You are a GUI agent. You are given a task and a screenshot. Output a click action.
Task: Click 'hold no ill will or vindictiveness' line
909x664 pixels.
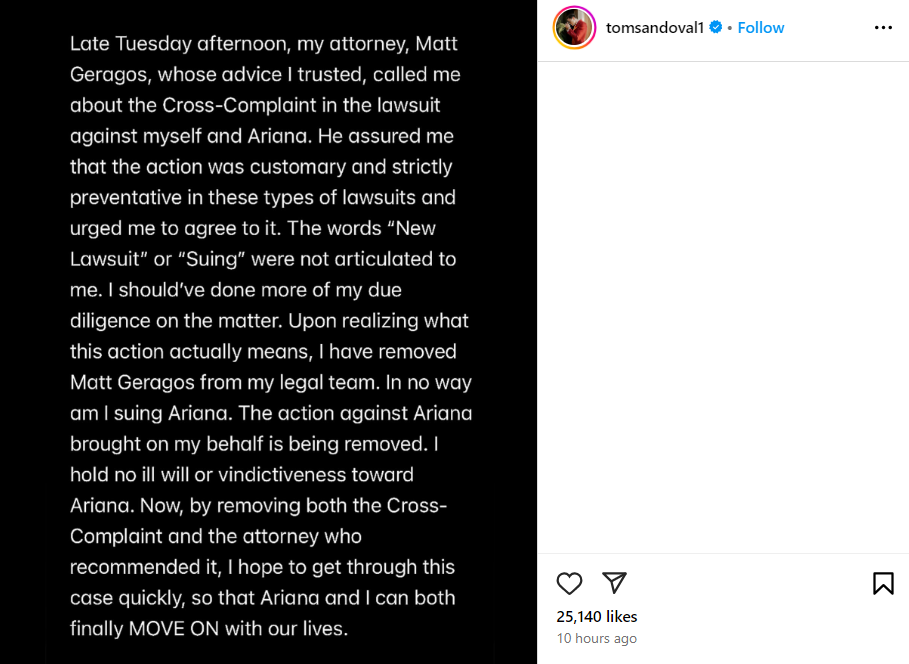(241, 474)
